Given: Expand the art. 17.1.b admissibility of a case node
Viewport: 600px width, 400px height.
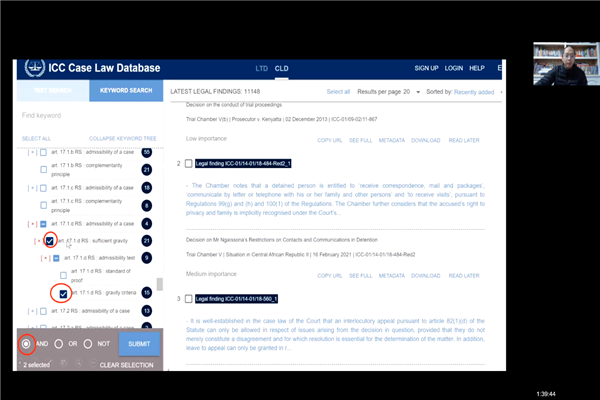Looking at the screenshot, I should [x=32, y=152].
